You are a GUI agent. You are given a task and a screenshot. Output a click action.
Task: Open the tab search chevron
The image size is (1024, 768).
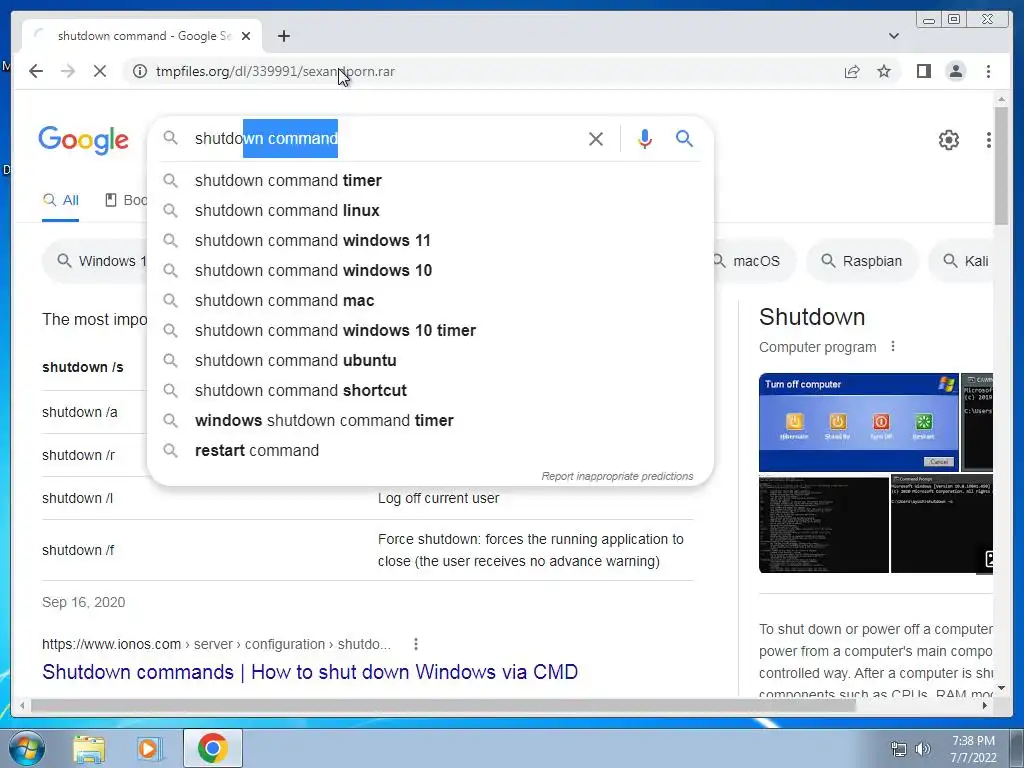click(x=893, y=36)
